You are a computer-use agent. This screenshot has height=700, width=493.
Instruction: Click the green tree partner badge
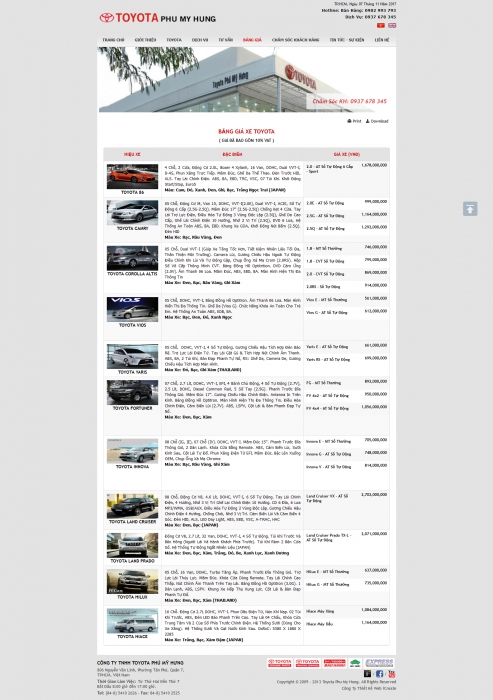[355, 663]
